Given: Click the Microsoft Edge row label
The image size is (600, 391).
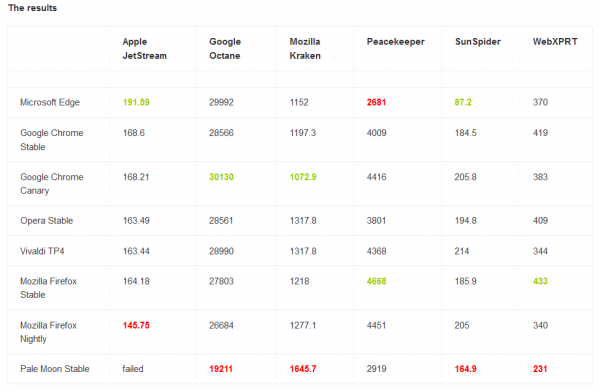Looking at the screenshot, I should [50, 103].
